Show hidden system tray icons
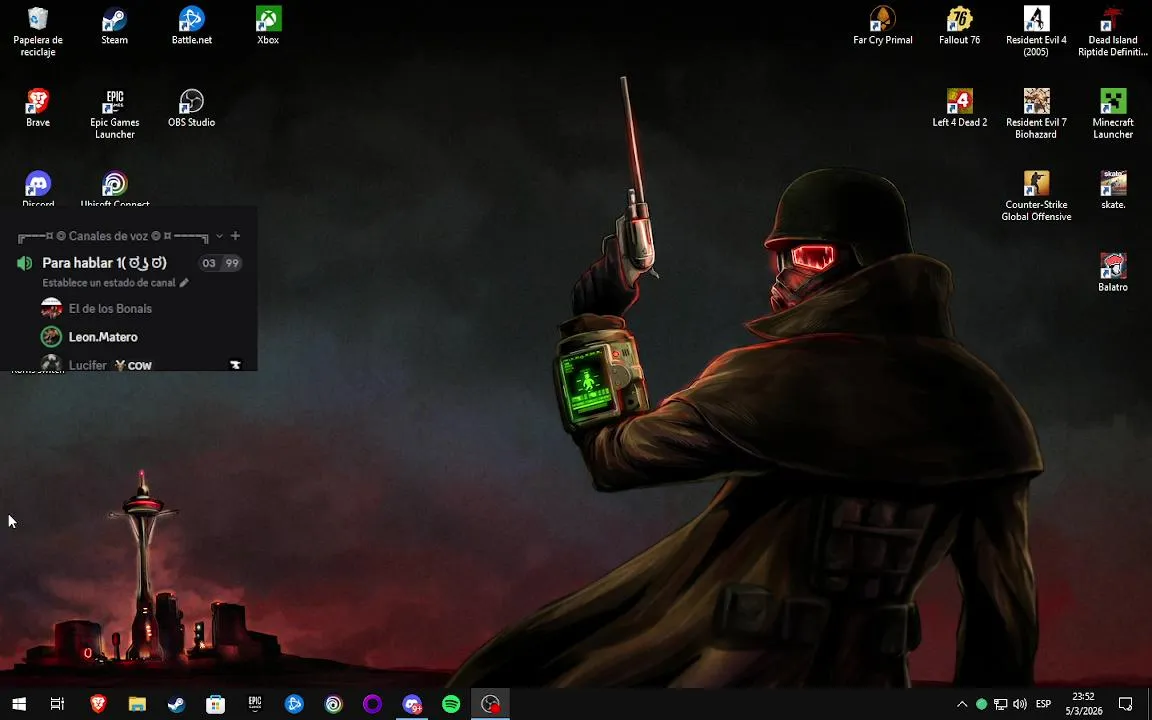The image size is (1152, 720). pyautogui.click(x=962, y=704)
